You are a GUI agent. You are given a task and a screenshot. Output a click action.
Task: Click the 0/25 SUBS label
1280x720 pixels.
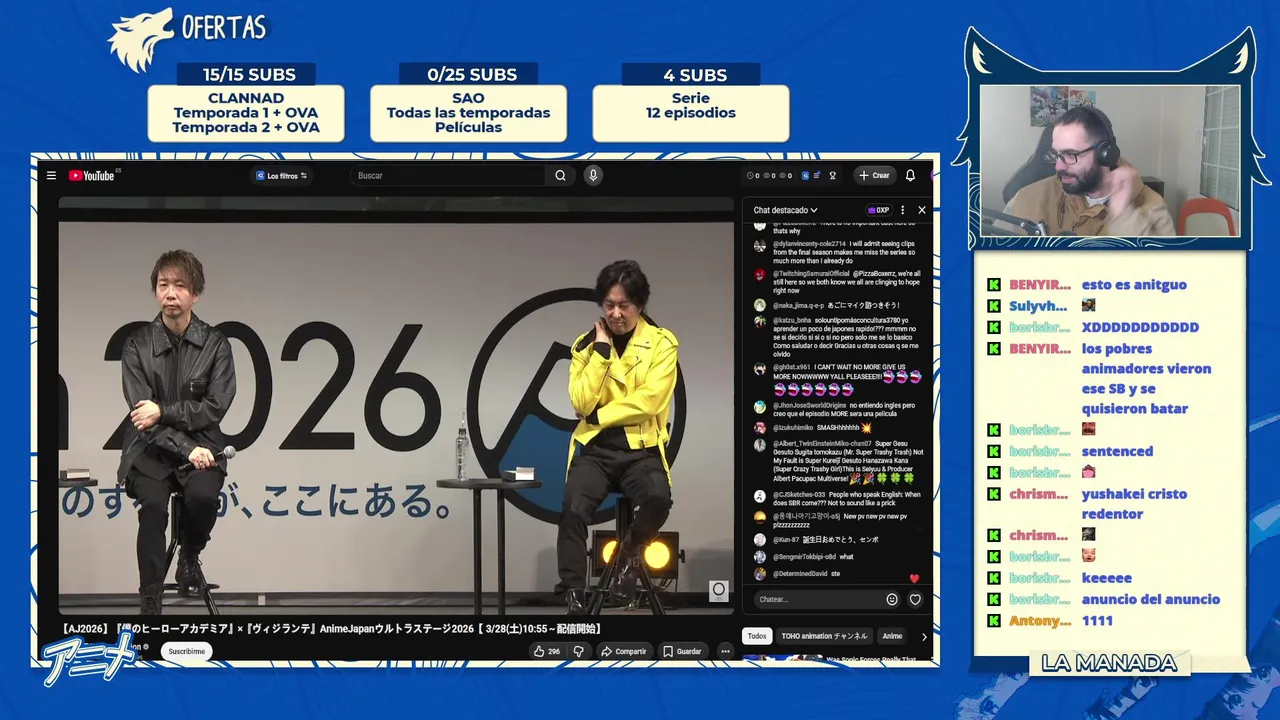click(x=472, y=75)
